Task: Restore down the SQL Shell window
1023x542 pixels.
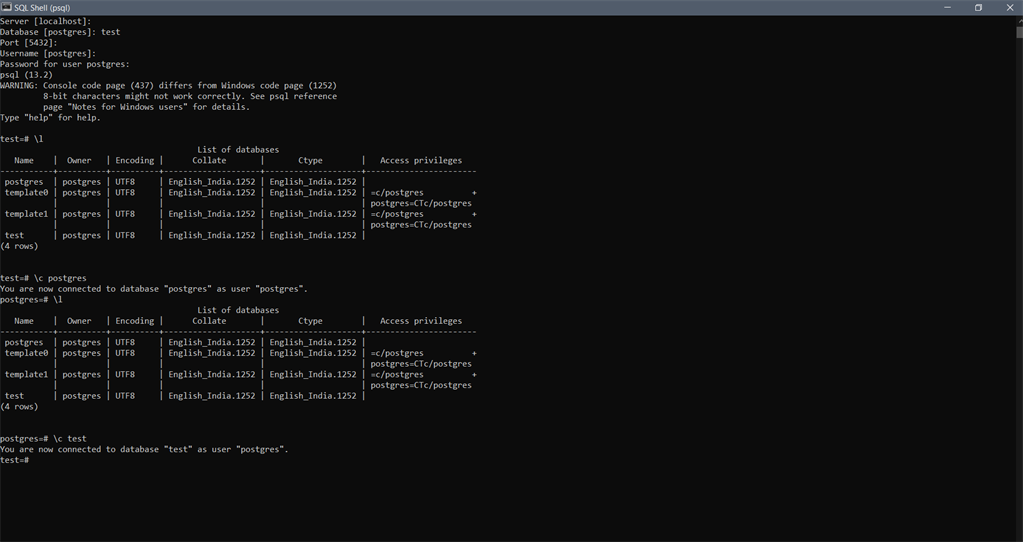Action: 978,7
